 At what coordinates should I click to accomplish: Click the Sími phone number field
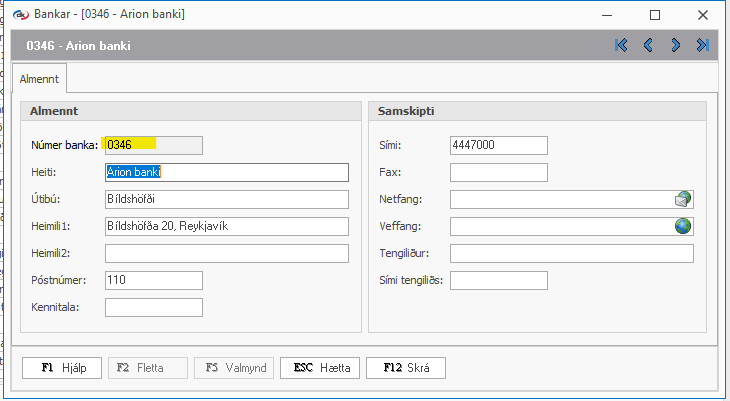498,145
